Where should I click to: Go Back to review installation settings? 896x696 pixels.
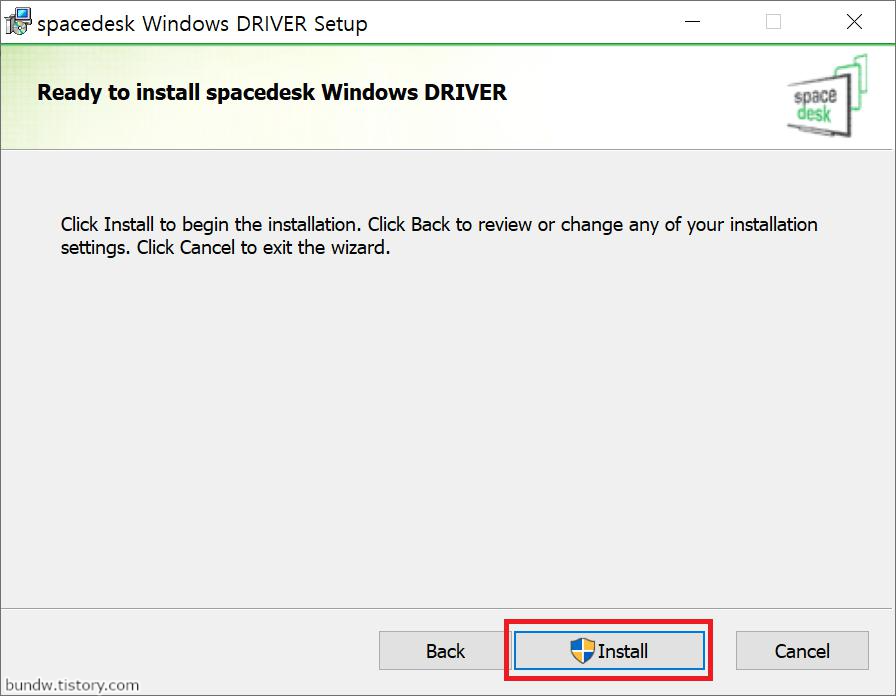click(445, 650)
